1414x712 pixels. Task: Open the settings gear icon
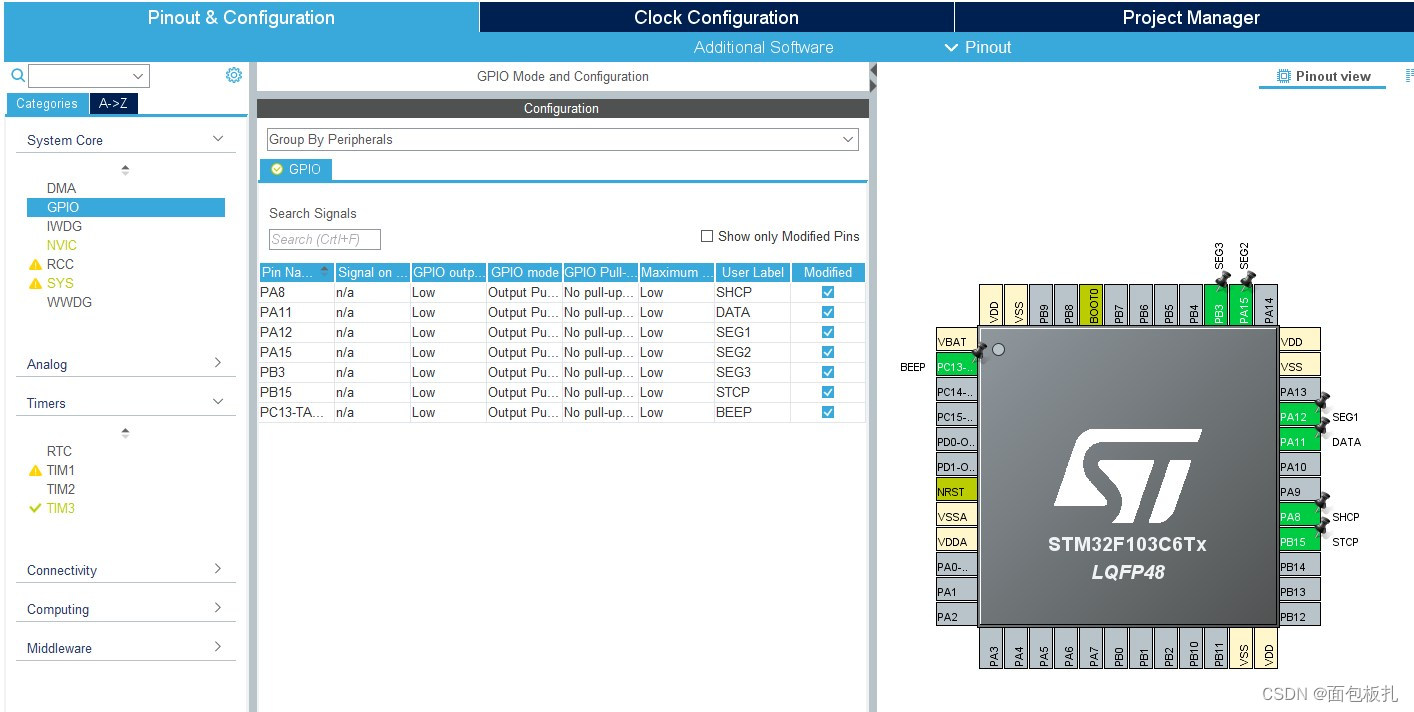click(234, 75)
